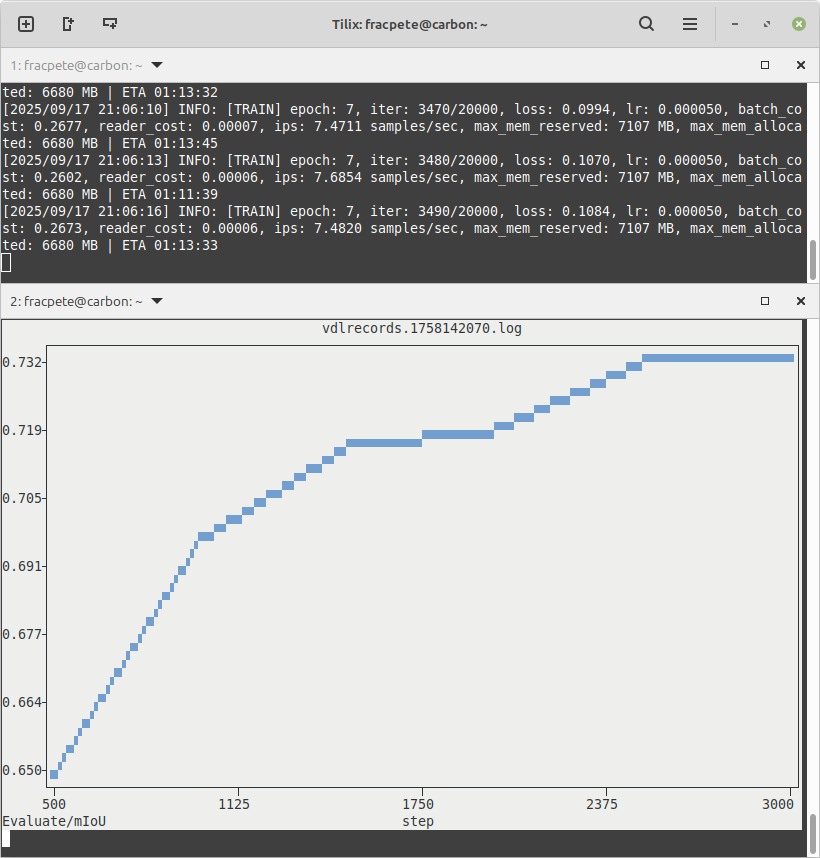Focus the training log output terminal
This screenshot has width=820, height=858.
[400, 180]
